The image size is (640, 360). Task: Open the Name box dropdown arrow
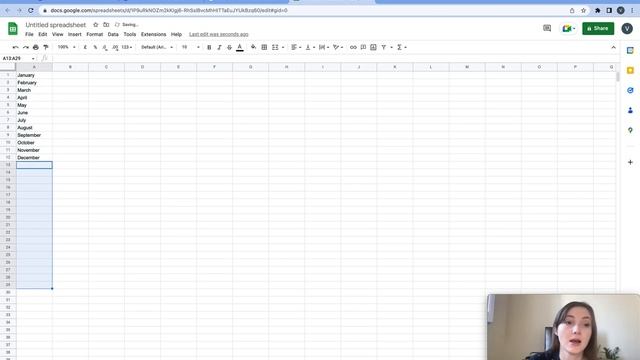point(33,59)
